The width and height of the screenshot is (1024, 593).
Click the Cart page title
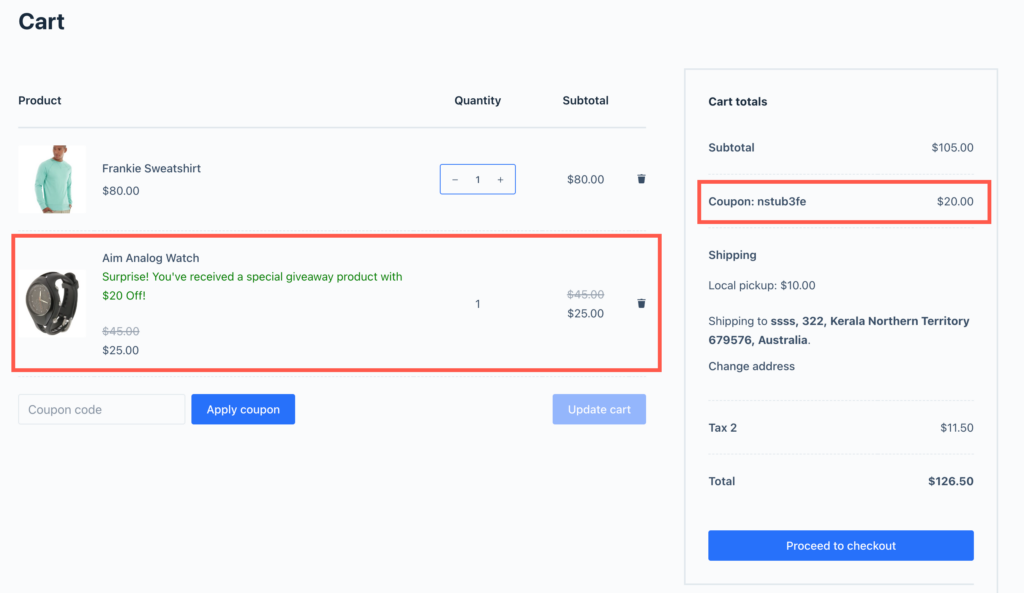click(42, 21)
